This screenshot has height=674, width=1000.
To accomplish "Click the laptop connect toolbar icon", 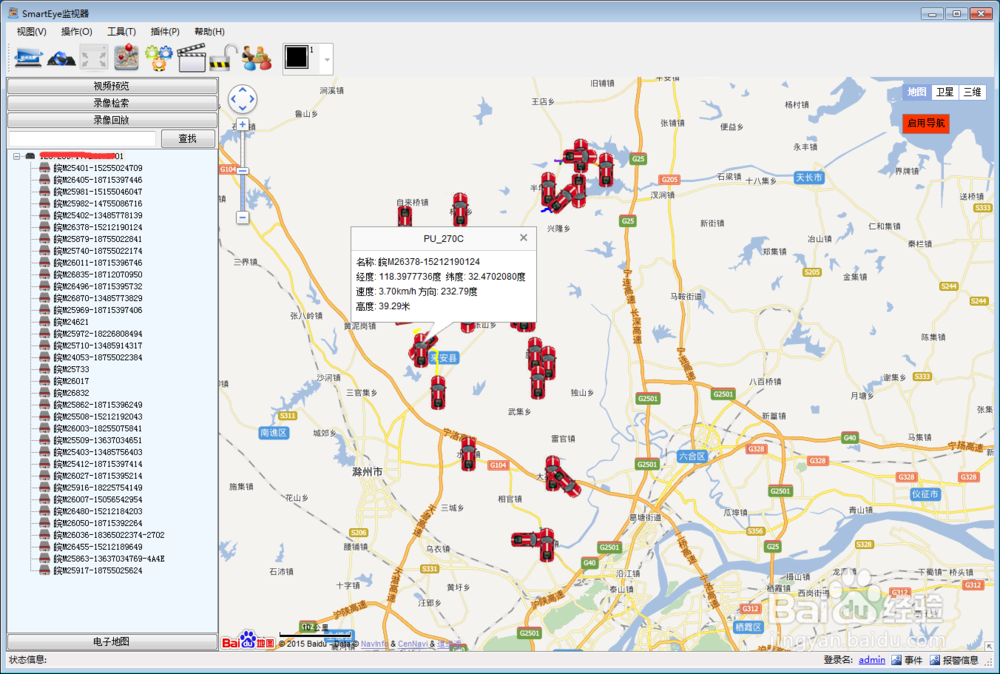I will point(28,58).
